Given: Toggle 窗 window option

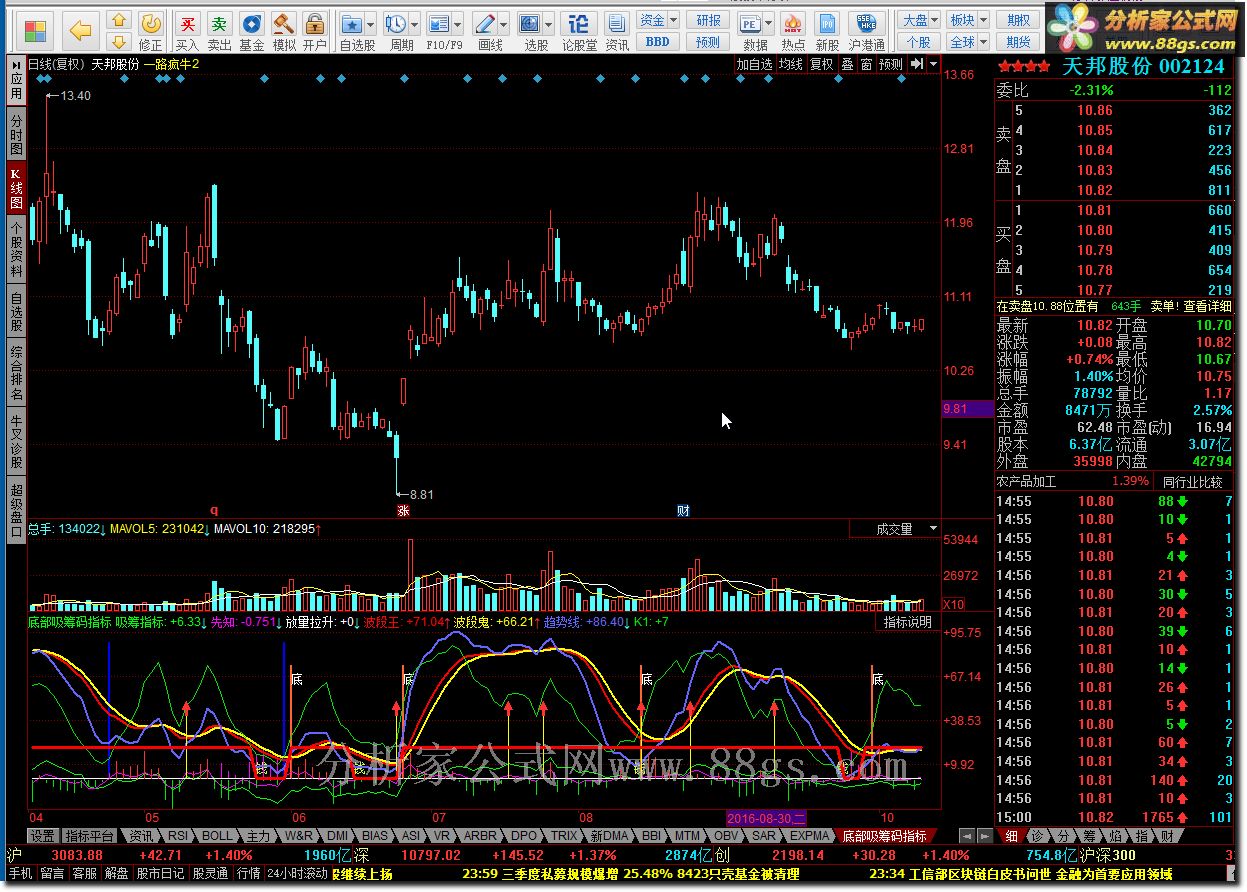Looking at the screenshot, I should (x=866, y=64).
